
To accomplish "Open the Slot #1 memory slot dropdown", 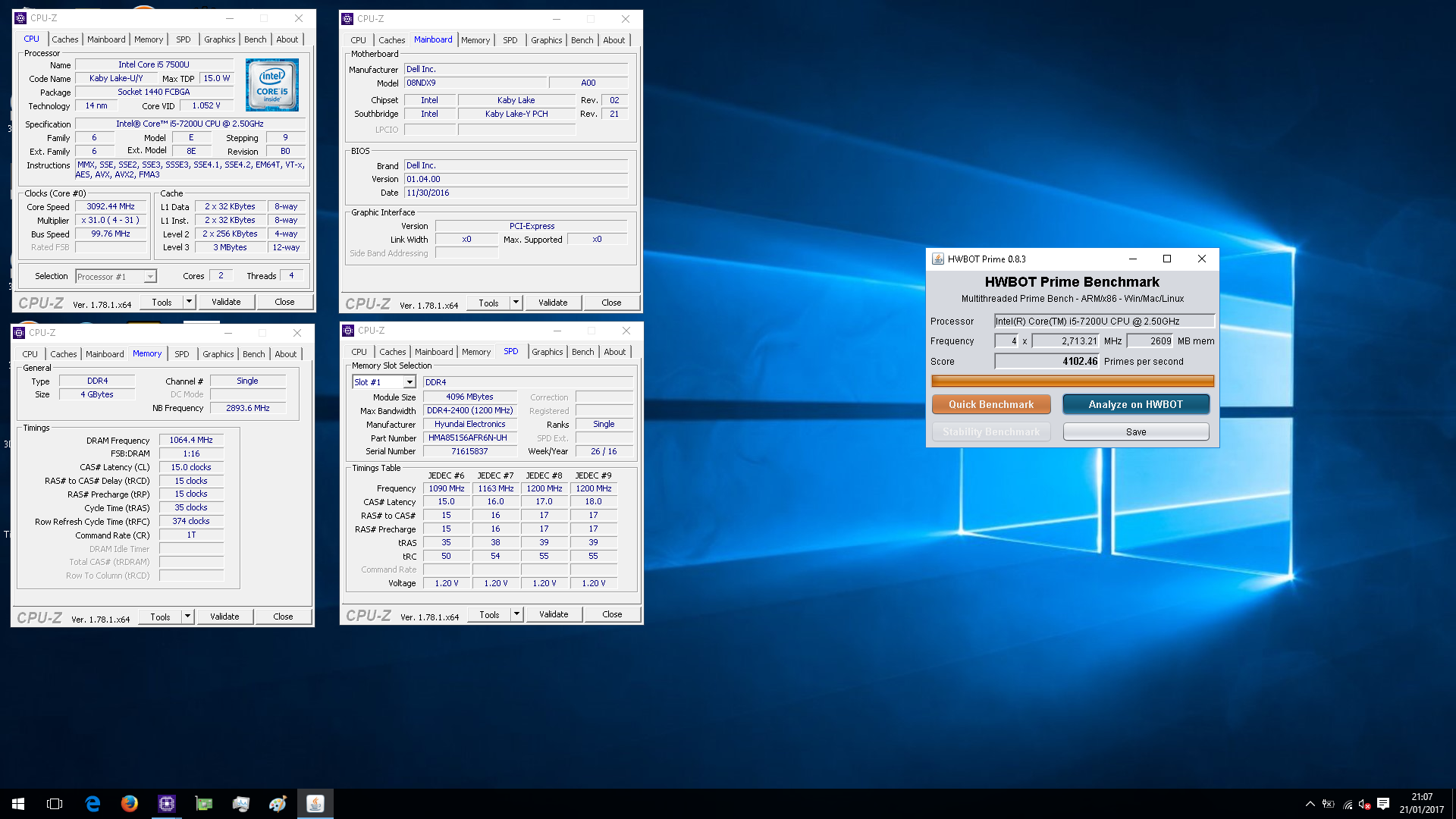I will 384,382.
